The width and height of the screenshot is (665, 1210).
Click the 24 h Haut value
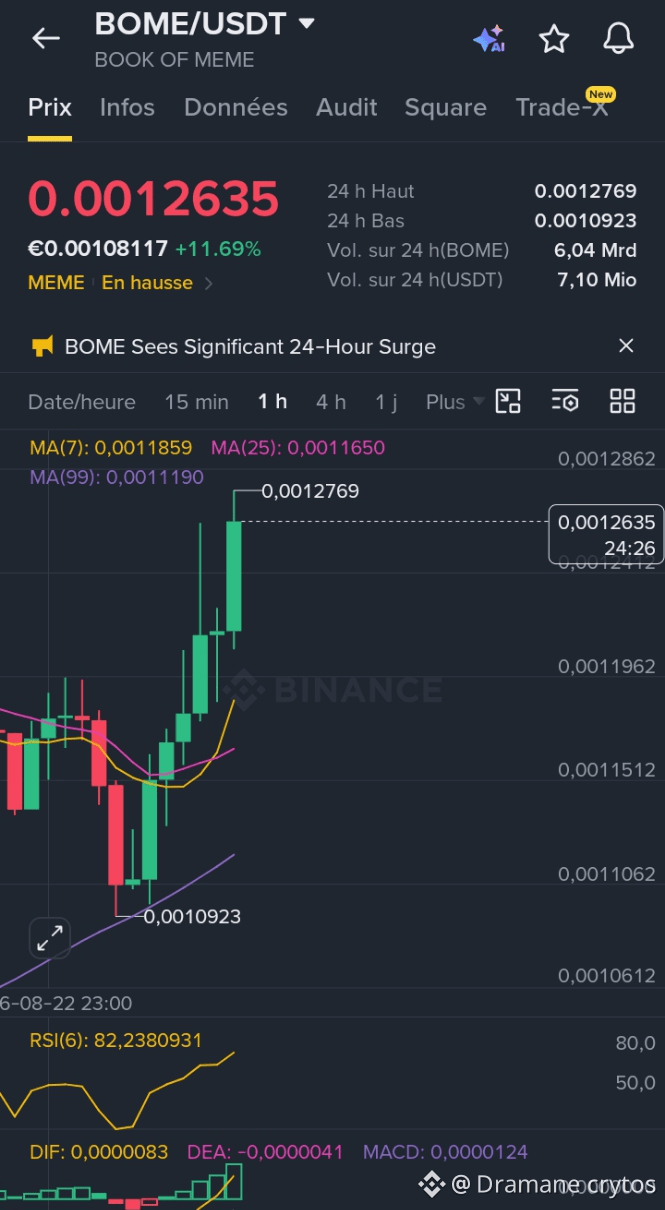pos(585,191)
